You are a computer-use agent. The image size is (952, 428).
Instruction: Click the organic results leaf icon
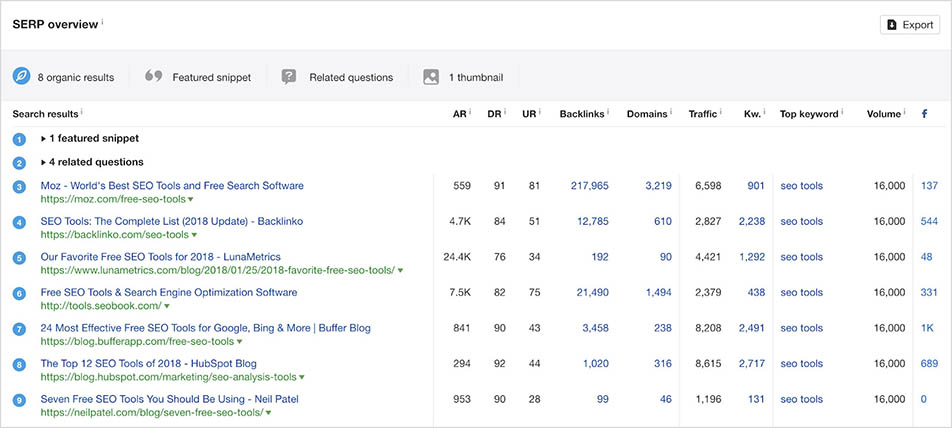coord(21,76)
